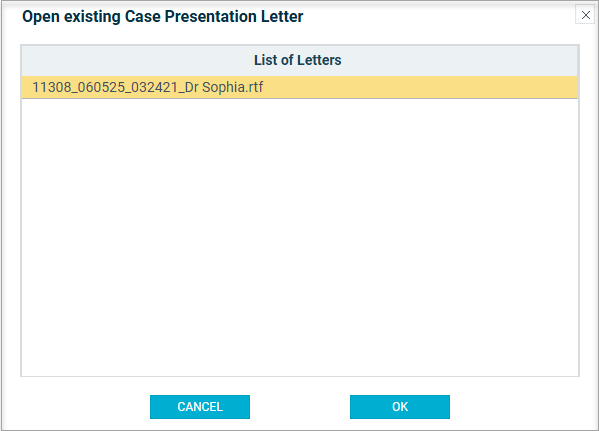Pick the only letter in List of Letters
599x431 pixels.
point(300,87)
